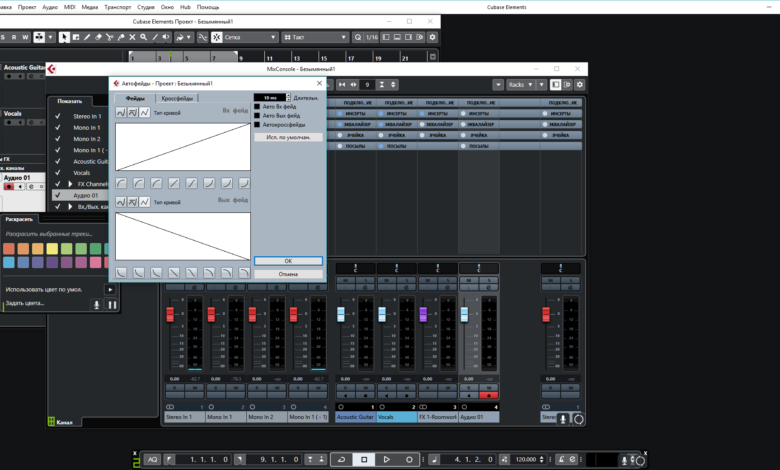Viewport: 780px width, 470px height.
Task: Open the Транспорт menu
Action: pos(118,6)
